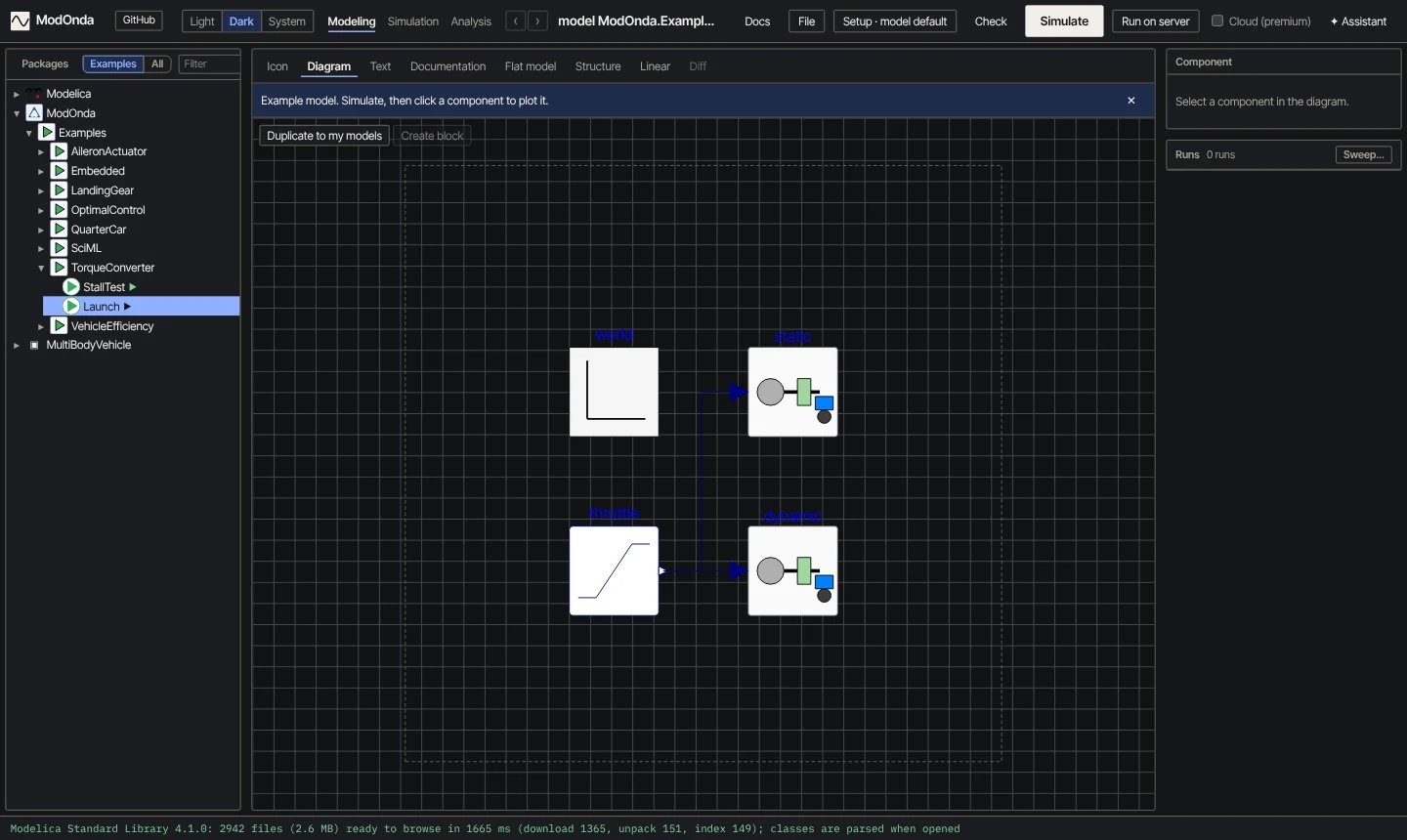Select the dynamic torque converter component
This screenshot has height=840, width=1407.
pos(792,570)
